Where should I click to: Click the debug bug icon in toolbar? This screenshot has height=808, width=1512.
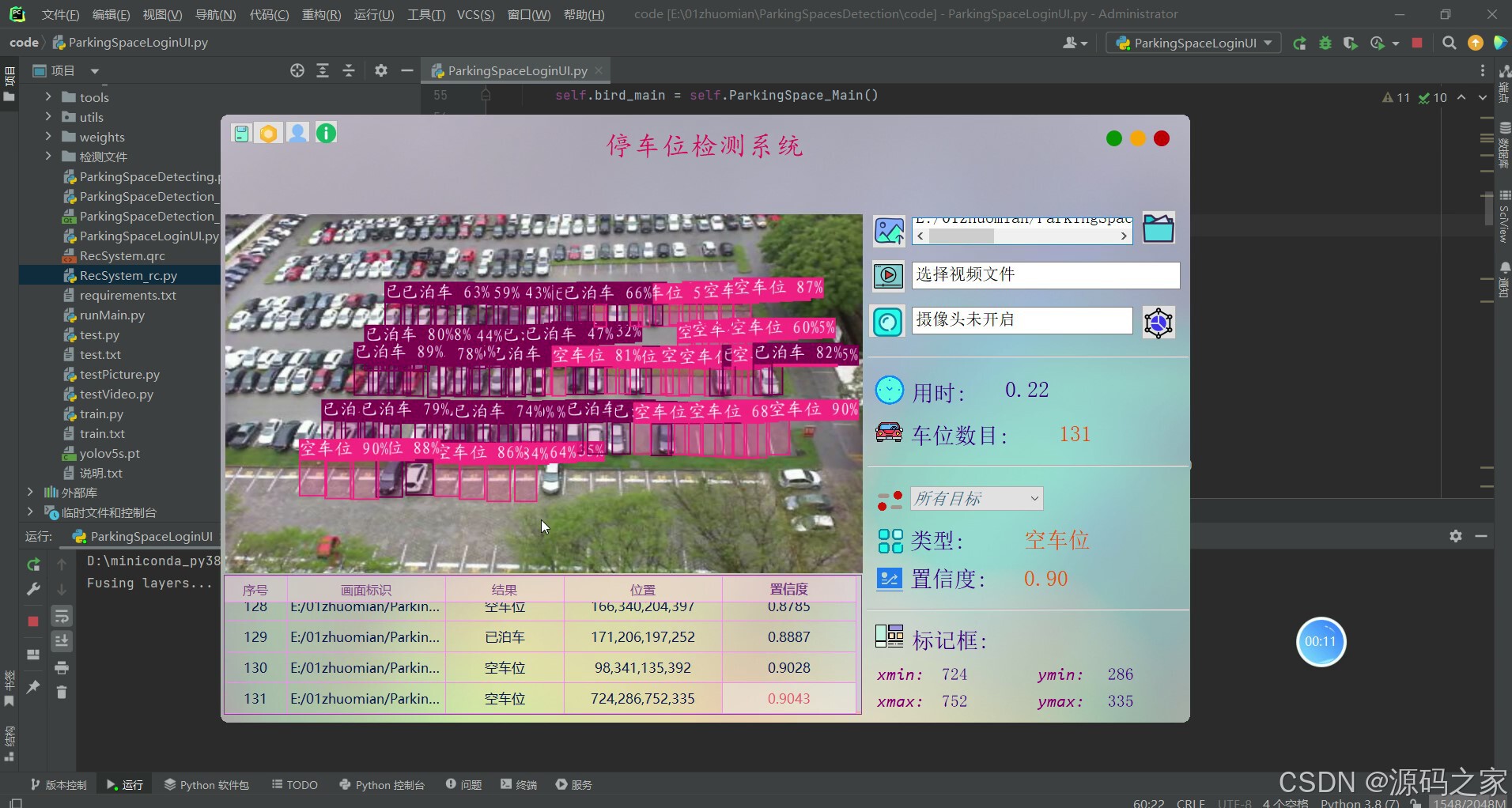[1325, 43]
